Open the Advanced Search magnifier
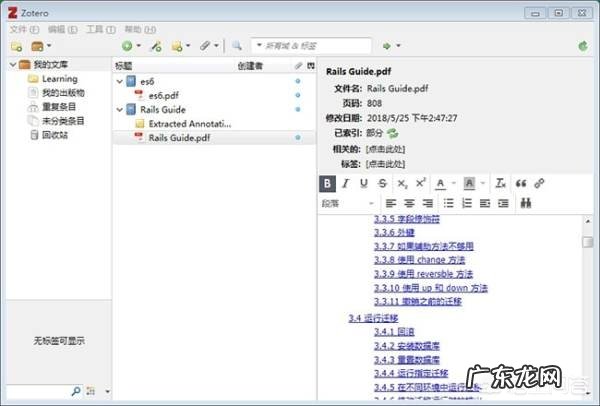 click(237, 46)
